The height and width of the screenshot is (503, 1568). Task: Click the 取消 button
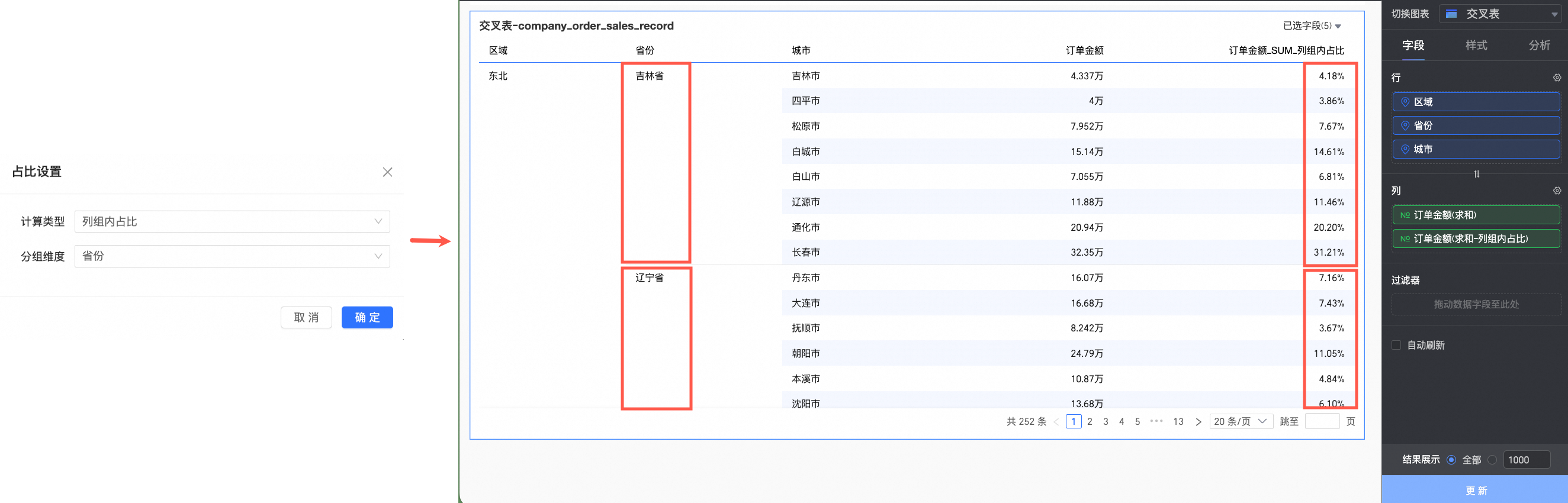pyautogui.click(x=306, y=318)
